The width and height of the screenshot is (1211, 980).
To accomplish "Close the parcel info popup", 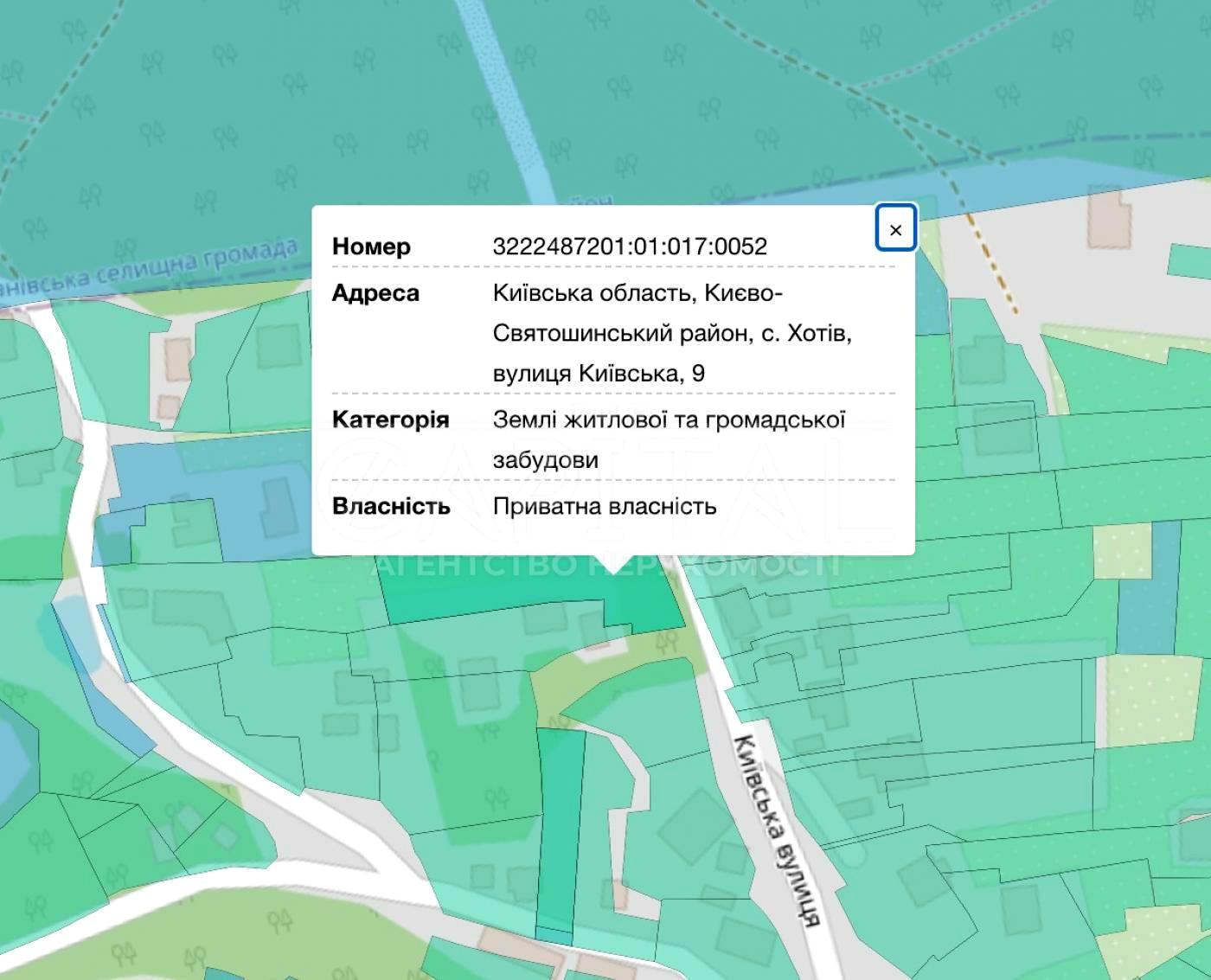I will coord(895,229).
